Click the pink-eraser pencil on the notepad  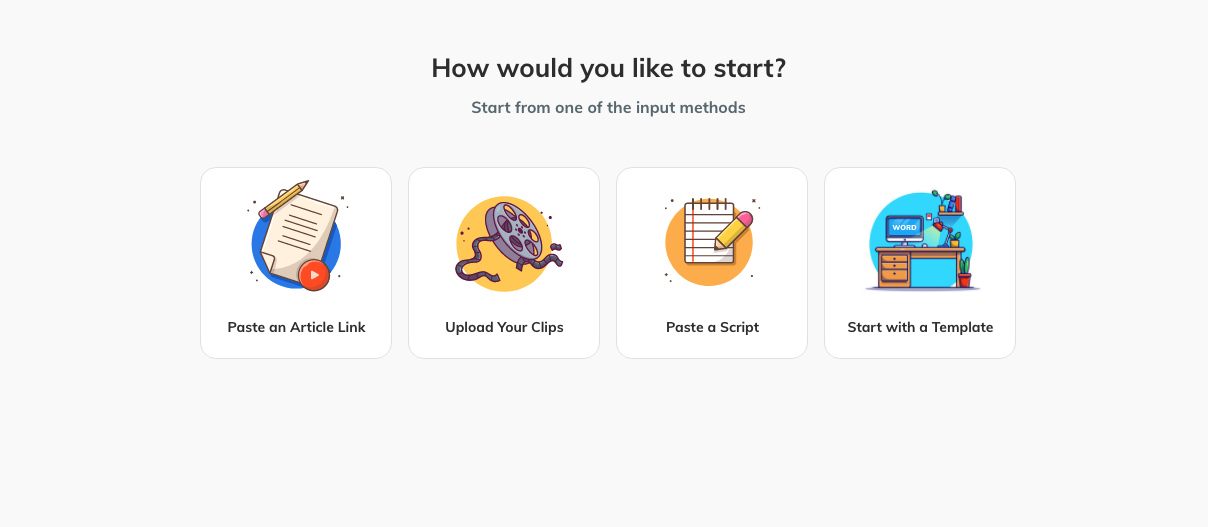click(734, 229)
